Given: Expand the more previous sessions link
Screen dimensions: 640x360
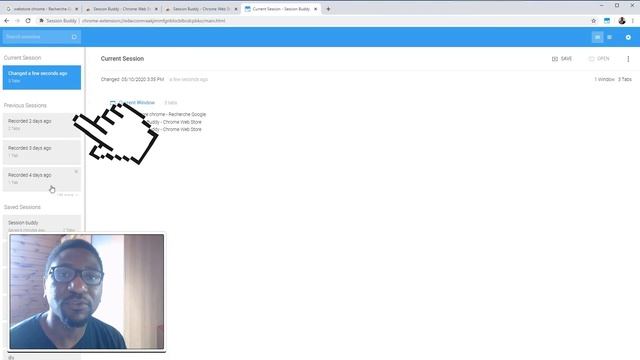Looking at the screenshot, I should point(67,195).
